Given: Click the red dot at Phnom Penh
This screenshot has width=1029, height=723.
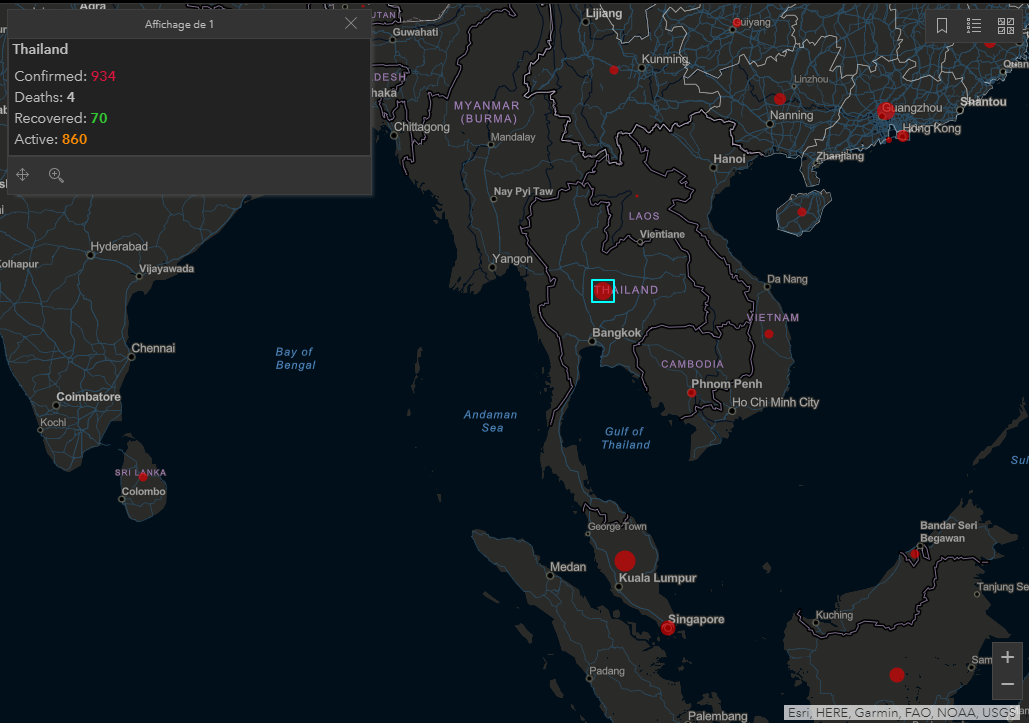Looking at the screenshot, I should (x=691, y=393).
